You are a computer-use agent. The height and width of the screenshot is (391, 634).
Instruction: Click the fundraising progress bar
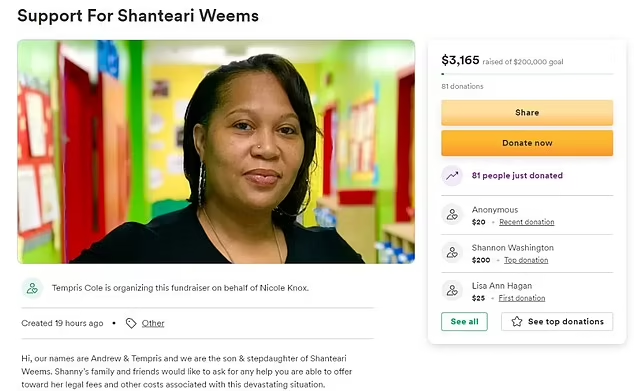coord(527,74)
